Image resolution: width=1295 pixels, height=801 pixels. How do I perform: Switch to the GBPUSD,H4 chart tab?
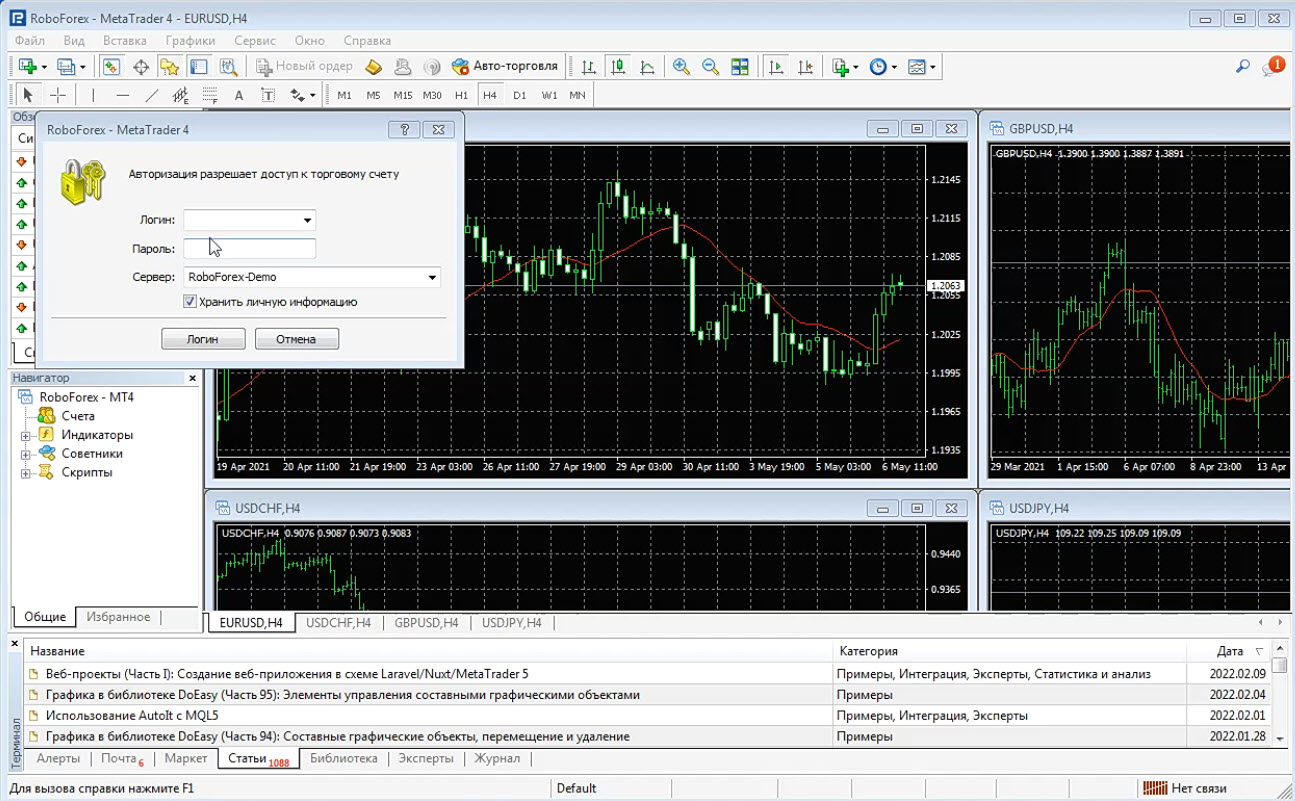point(426,623)
